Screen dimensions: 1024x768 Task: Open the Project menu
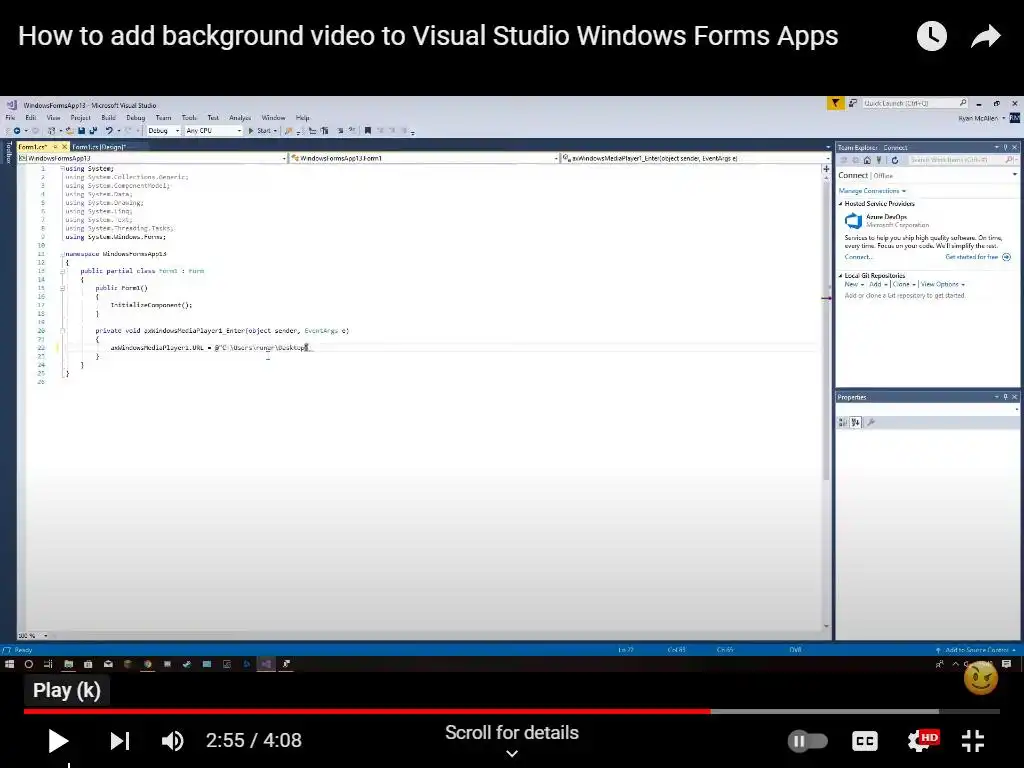(x=80, y=118)
